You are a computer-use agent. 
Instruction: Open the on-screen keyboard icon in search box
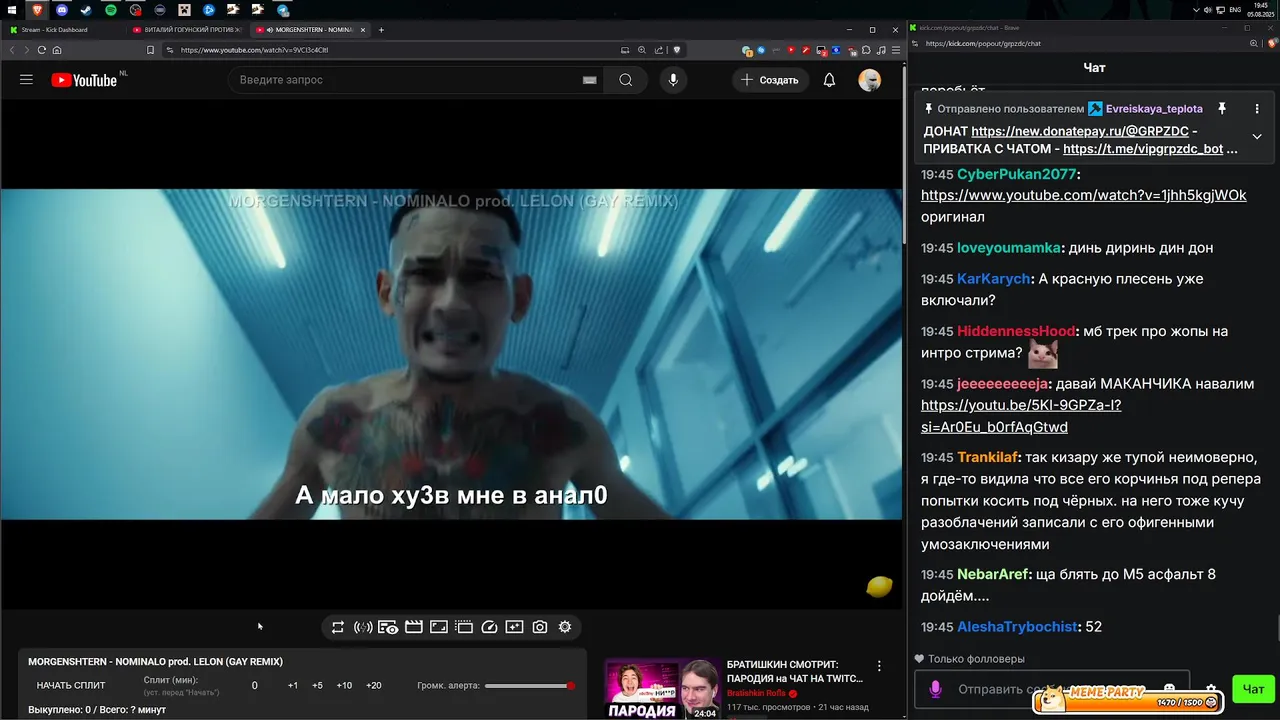point(590,80)
